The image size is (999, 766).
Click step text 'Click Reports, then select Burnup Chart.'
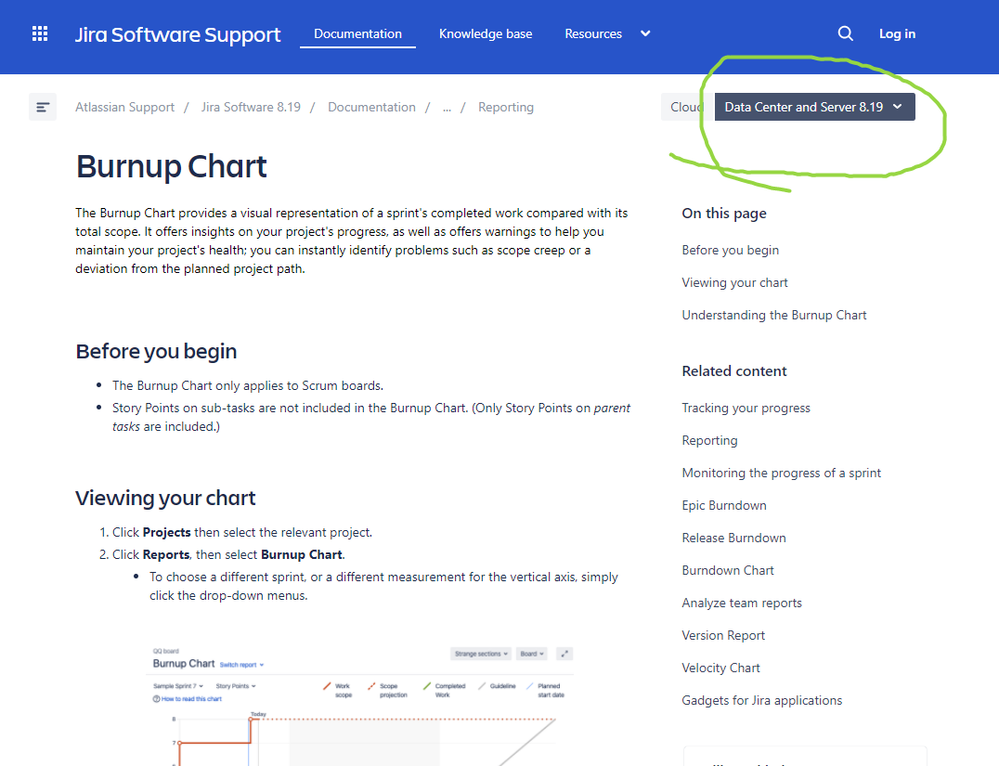[x=229, y=554]
